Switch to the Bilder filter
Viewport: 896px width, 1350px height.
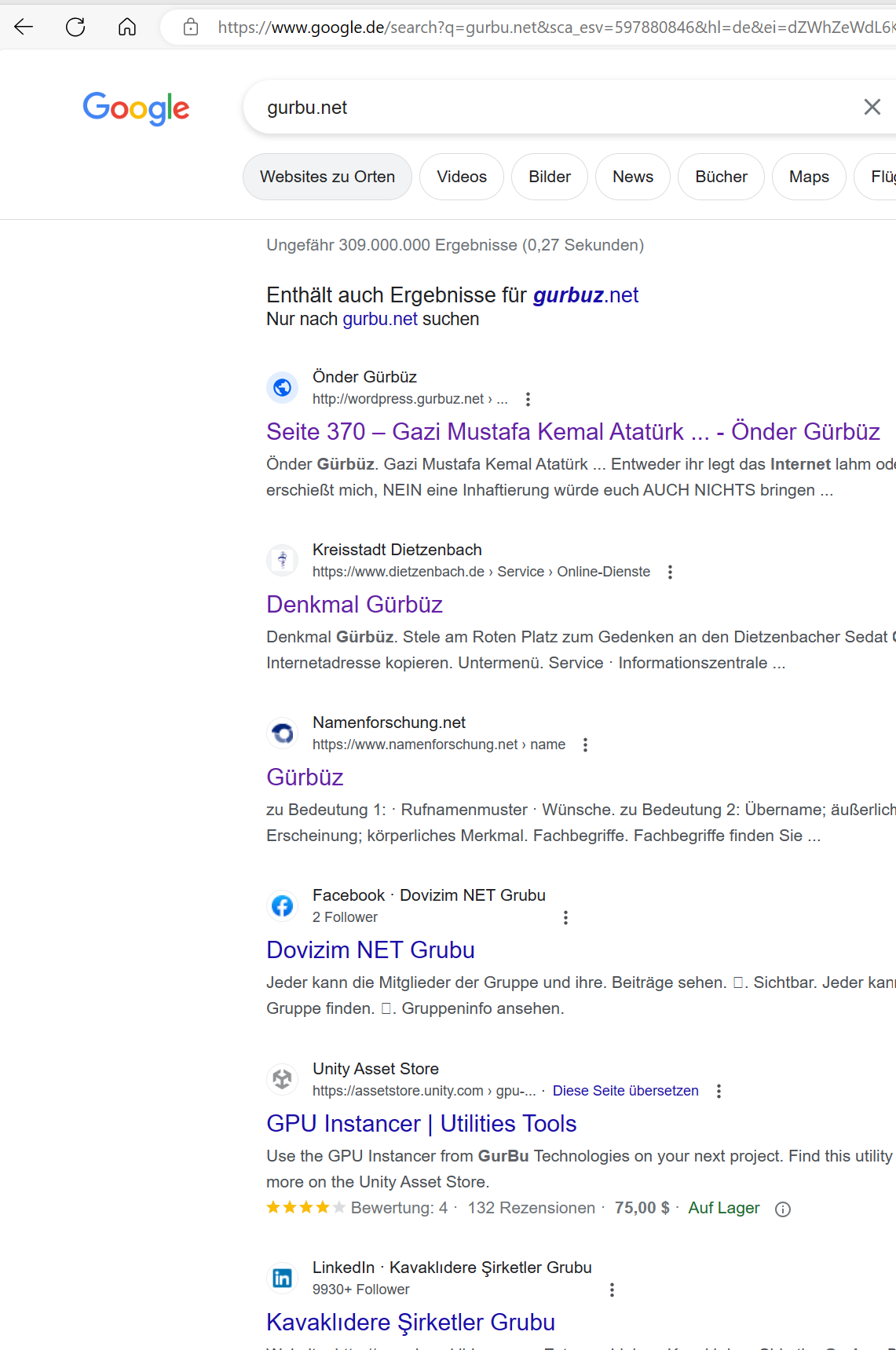click(x=550, y=177)
